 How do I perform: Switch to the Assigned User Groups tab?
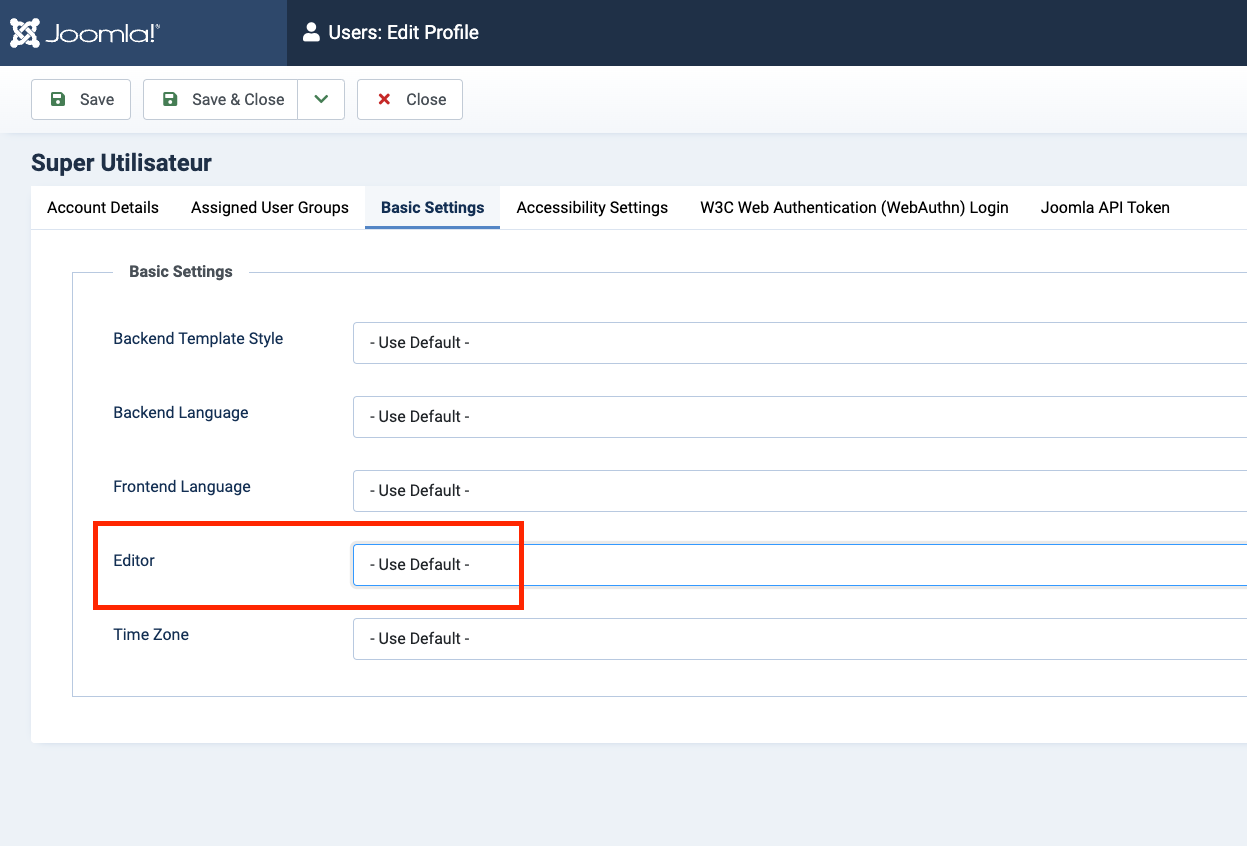270,208
